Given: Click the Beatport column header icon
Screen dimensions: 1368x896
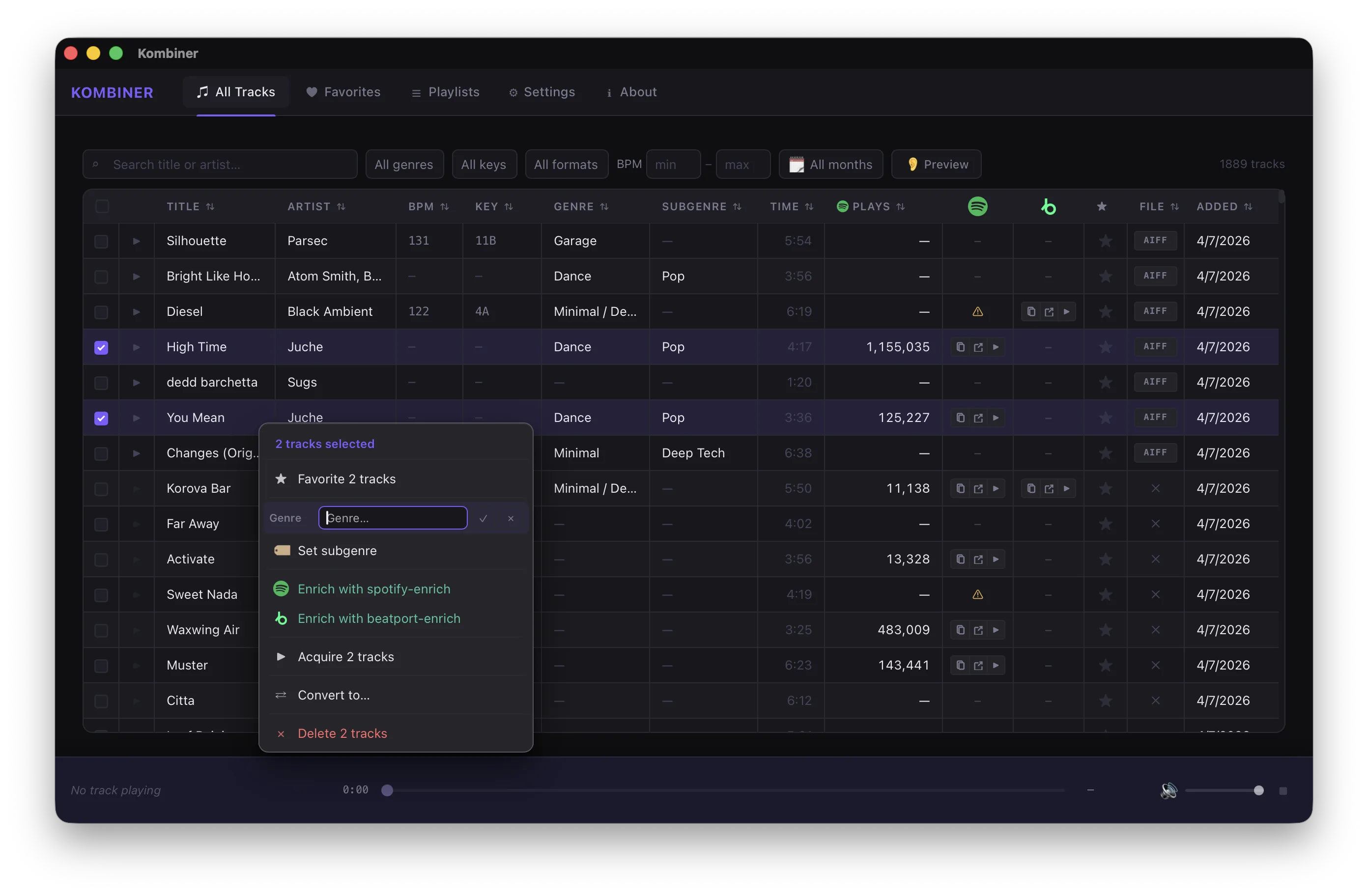Looking at the screenshot, I should [1048, 206].
